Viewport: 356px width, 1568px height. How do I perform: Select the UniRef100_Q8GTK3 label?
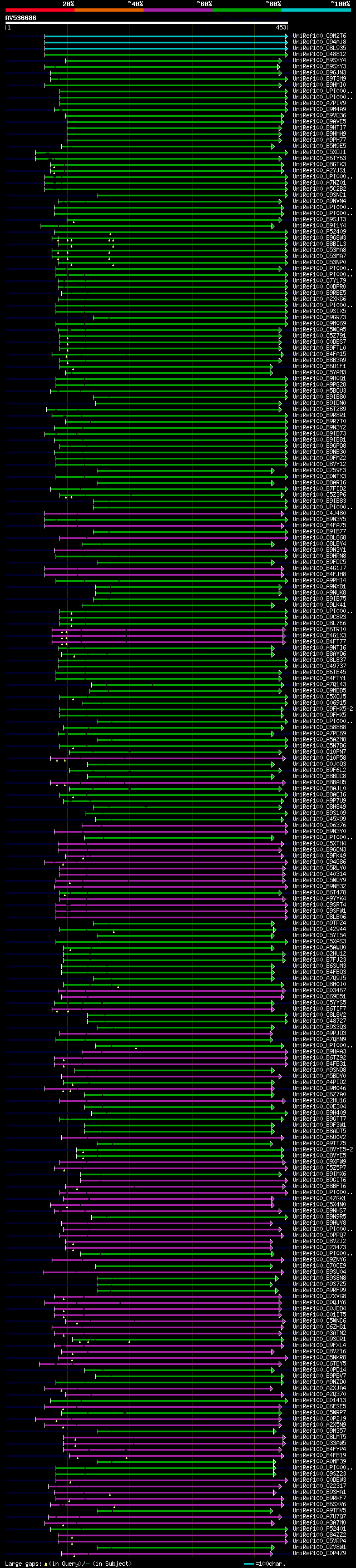pos(319,164)
